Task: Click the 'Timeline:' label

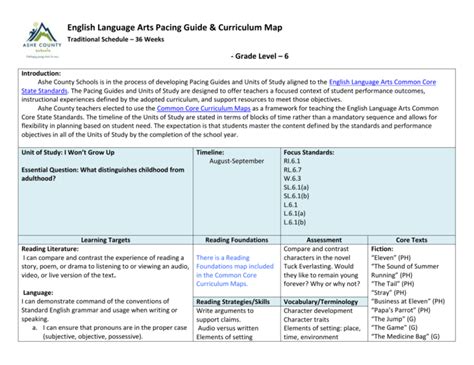Action: 210,152
